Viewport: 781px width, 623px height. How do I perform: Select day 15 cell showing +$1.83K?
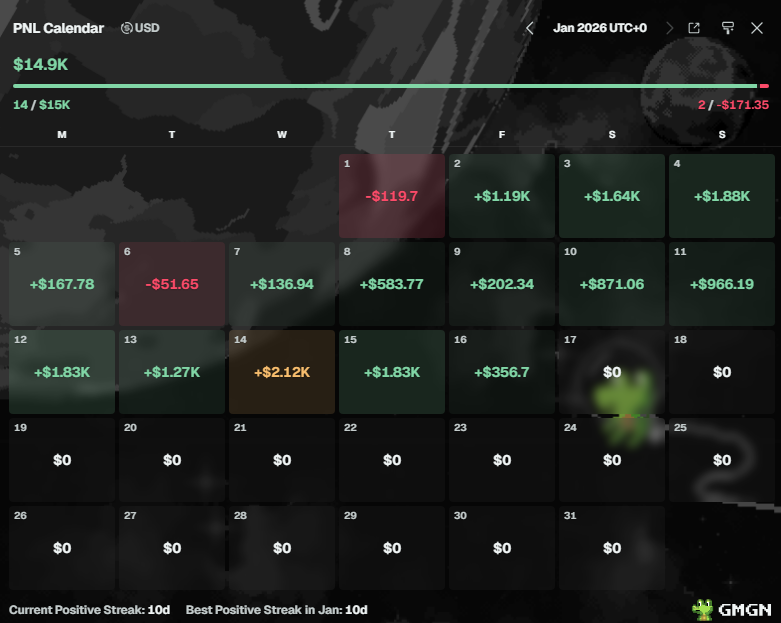click(392, 372)
